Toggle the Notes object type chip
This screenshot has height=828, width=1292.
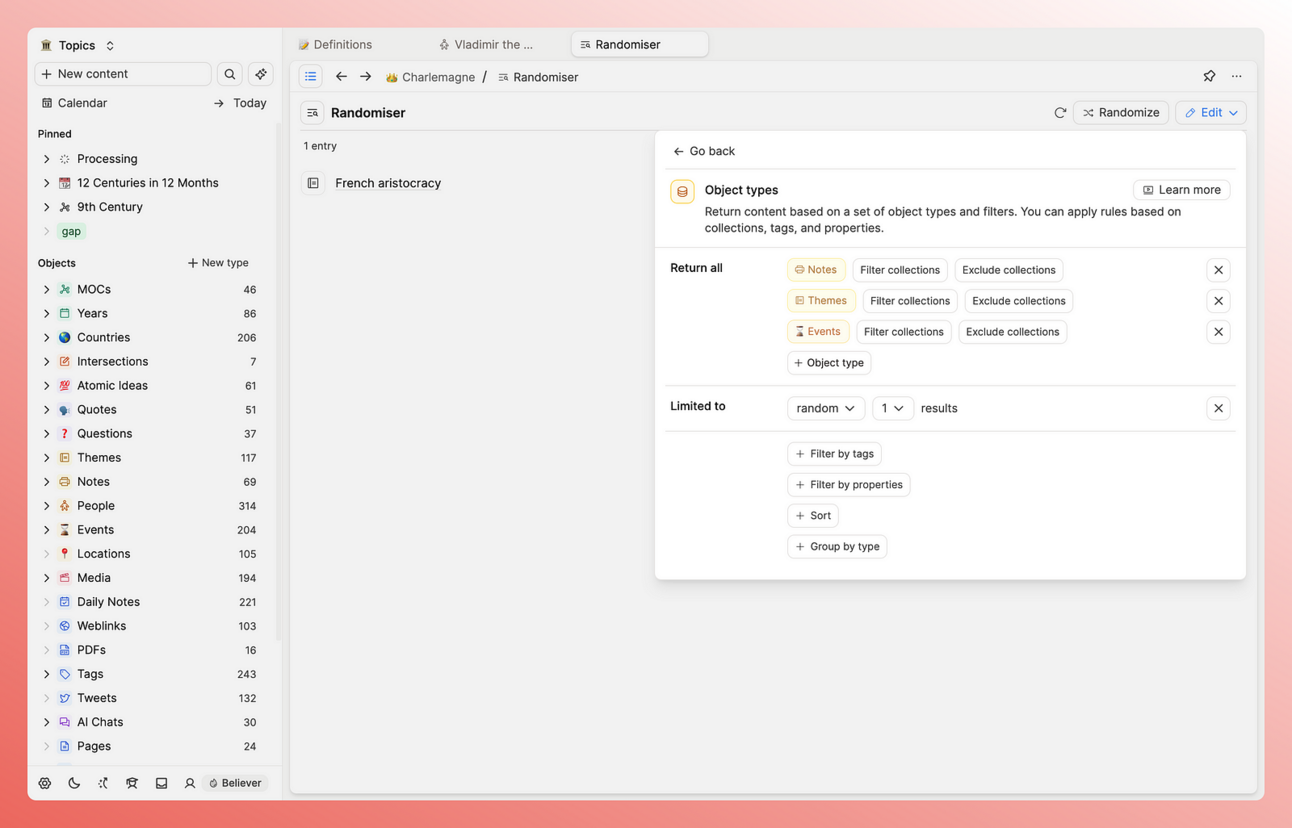[x=816, y=269]
